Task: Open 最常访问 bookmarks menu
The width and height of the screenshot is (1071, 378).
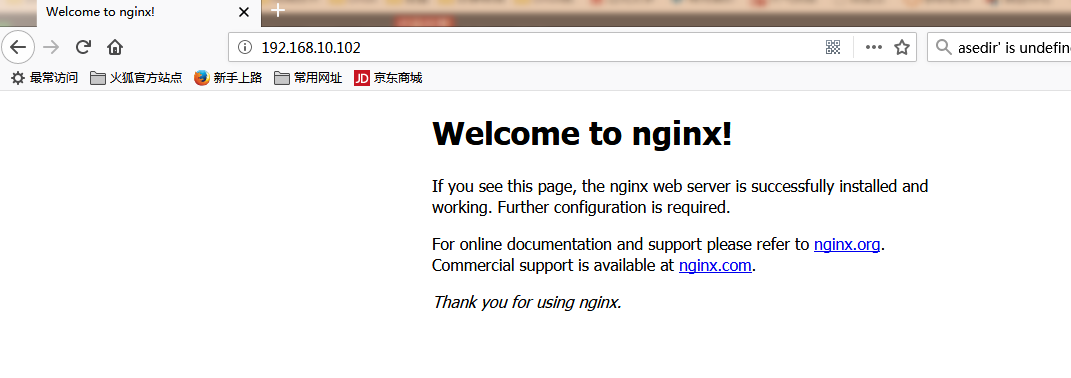Action: pos(44,78)
